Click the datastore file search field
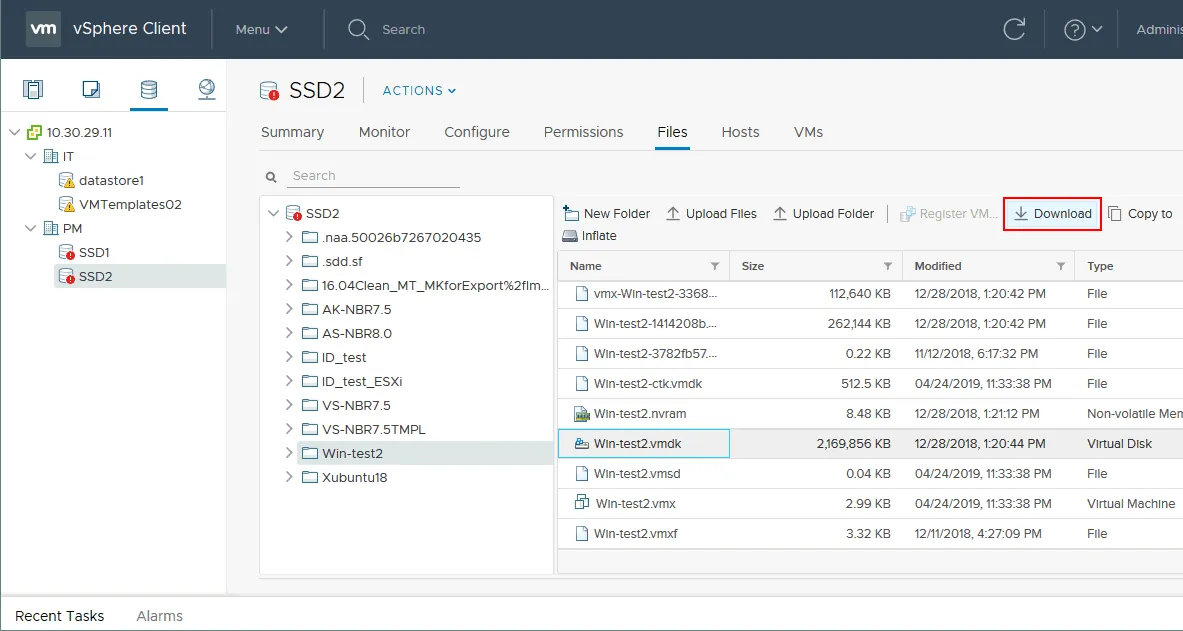1183x631 pixels. pyautogui.click(x=373, y=176)
